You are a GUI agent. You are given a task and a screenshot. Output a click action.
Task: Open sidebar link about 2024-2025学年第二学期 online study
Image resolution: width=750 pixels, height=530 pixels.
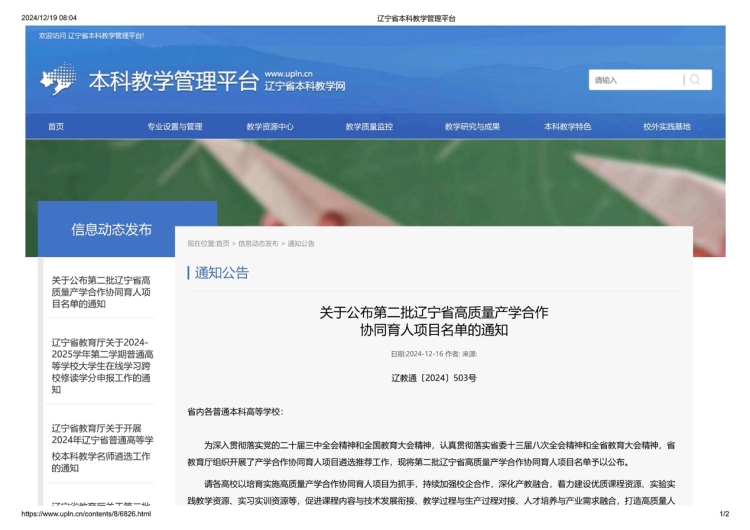[102, 366]
